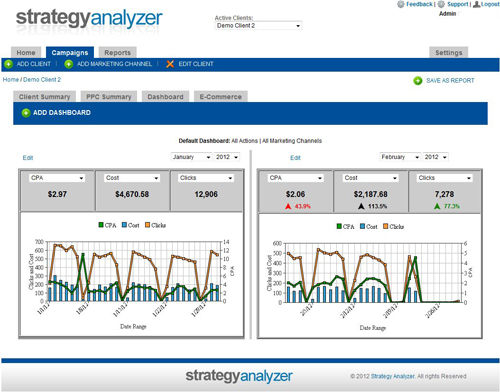Image resolution: width=500 pixels, height=392 pixels.
Task: Click the 12,906 clicks value
Action: tap(206, 194)
